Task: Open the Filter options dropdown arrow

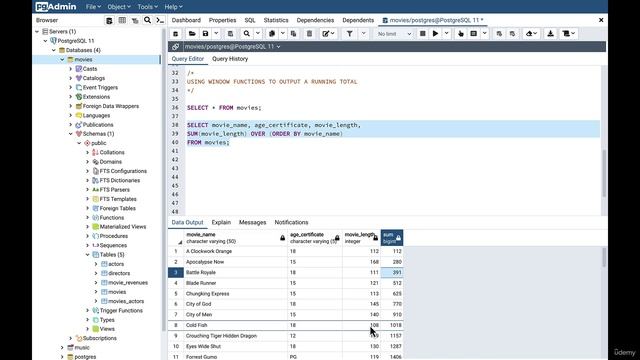Action: [x=363, y=34]
